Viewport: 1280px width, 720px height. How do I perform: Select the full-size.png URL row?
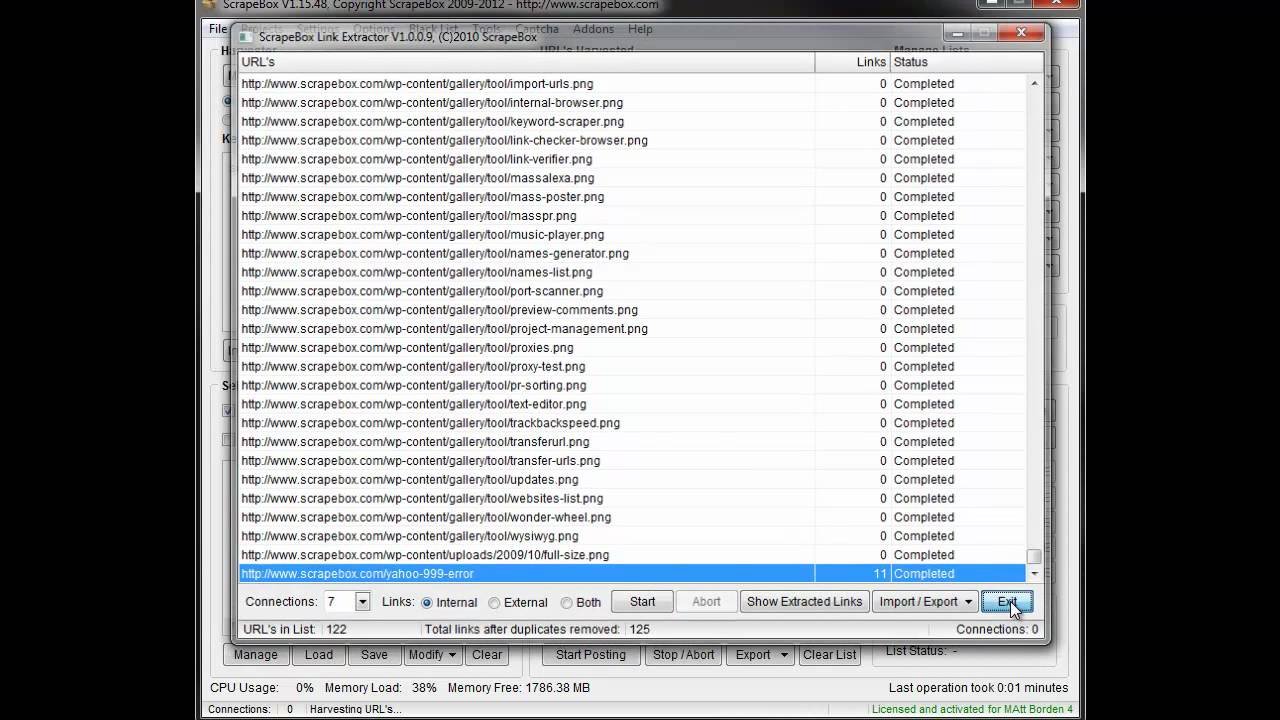pos(632,555)
